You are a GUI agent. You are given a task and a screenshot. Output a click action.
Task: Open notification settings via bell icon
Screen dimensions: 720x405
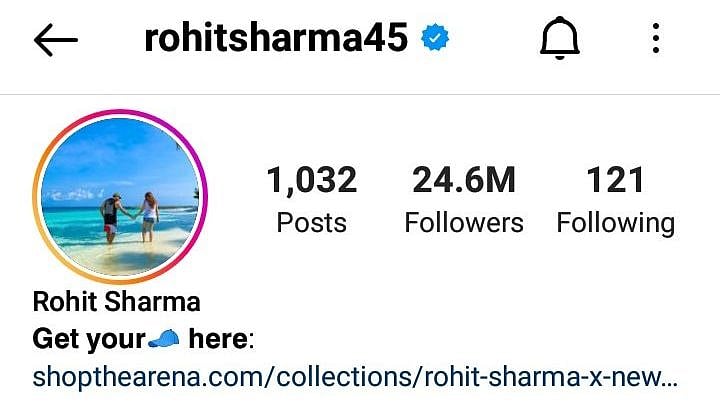click(559, 38)
